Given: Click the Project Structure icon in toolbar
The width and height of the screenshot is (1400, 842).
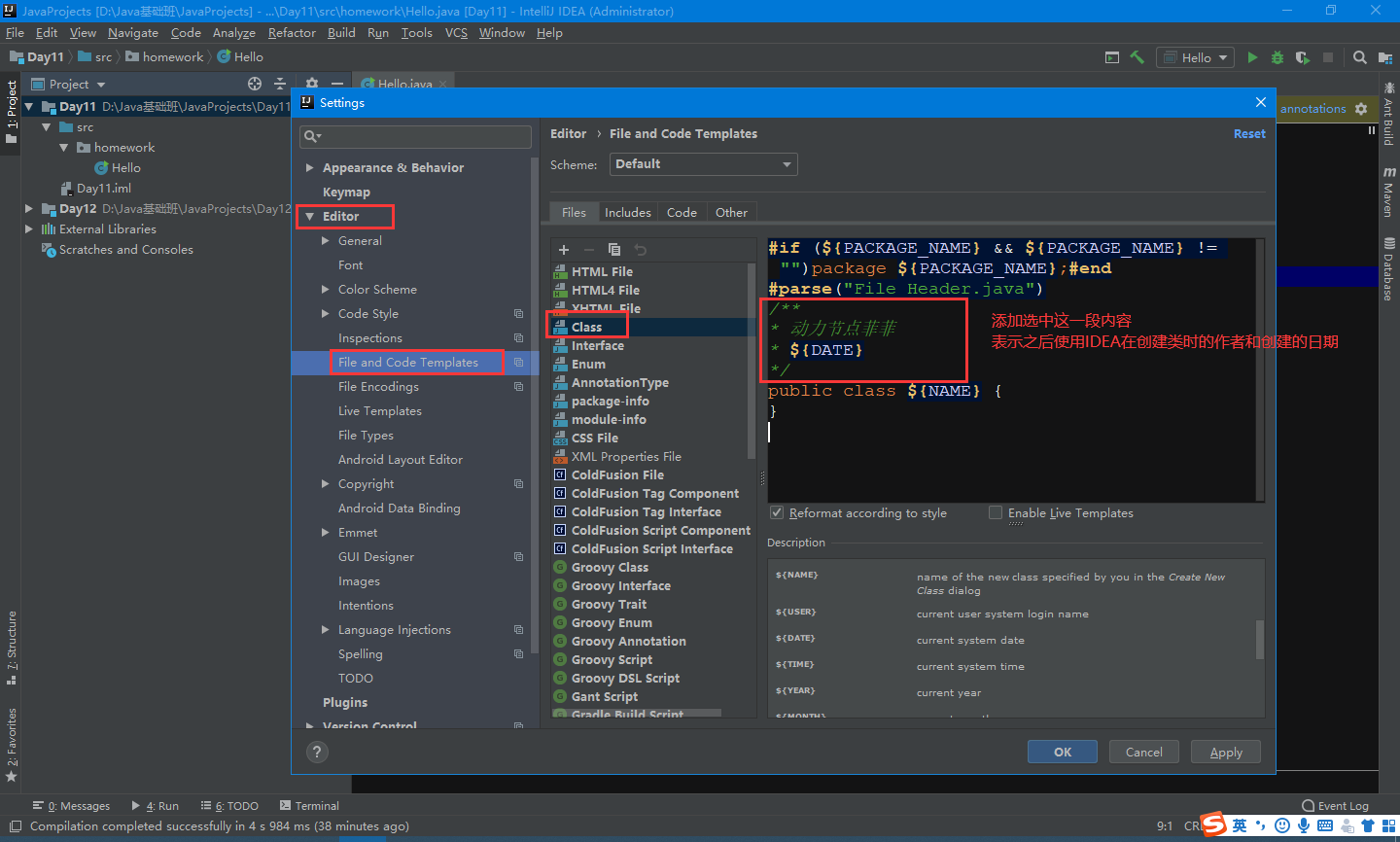Looking at the screenshot, I should tap(1385, 57).
